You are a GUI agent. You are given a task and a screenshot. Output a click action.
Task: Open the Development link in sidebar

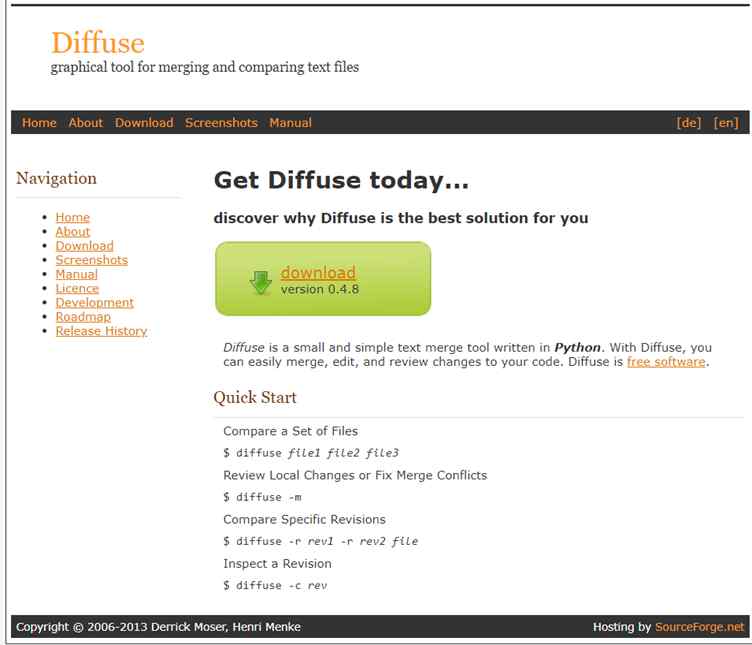tap(94, 303)
